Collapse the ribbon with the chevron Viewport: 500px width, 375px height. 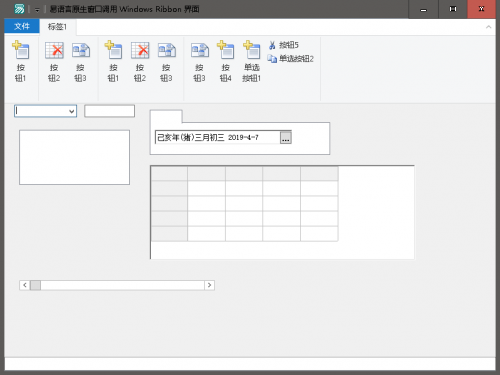coord(488,27)
